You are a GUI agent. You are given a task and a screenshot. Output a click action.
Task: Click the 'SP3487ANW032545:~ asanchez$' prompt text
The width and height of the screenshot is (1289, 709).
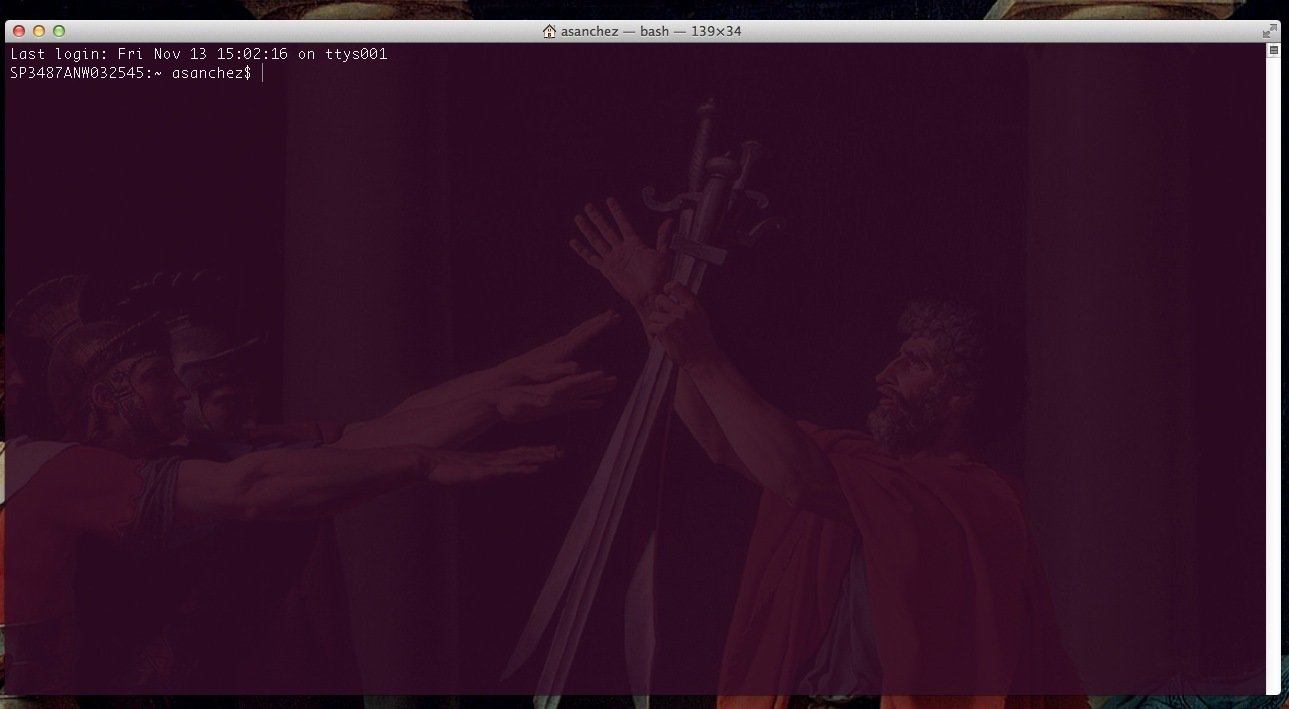tap(131, 73)
